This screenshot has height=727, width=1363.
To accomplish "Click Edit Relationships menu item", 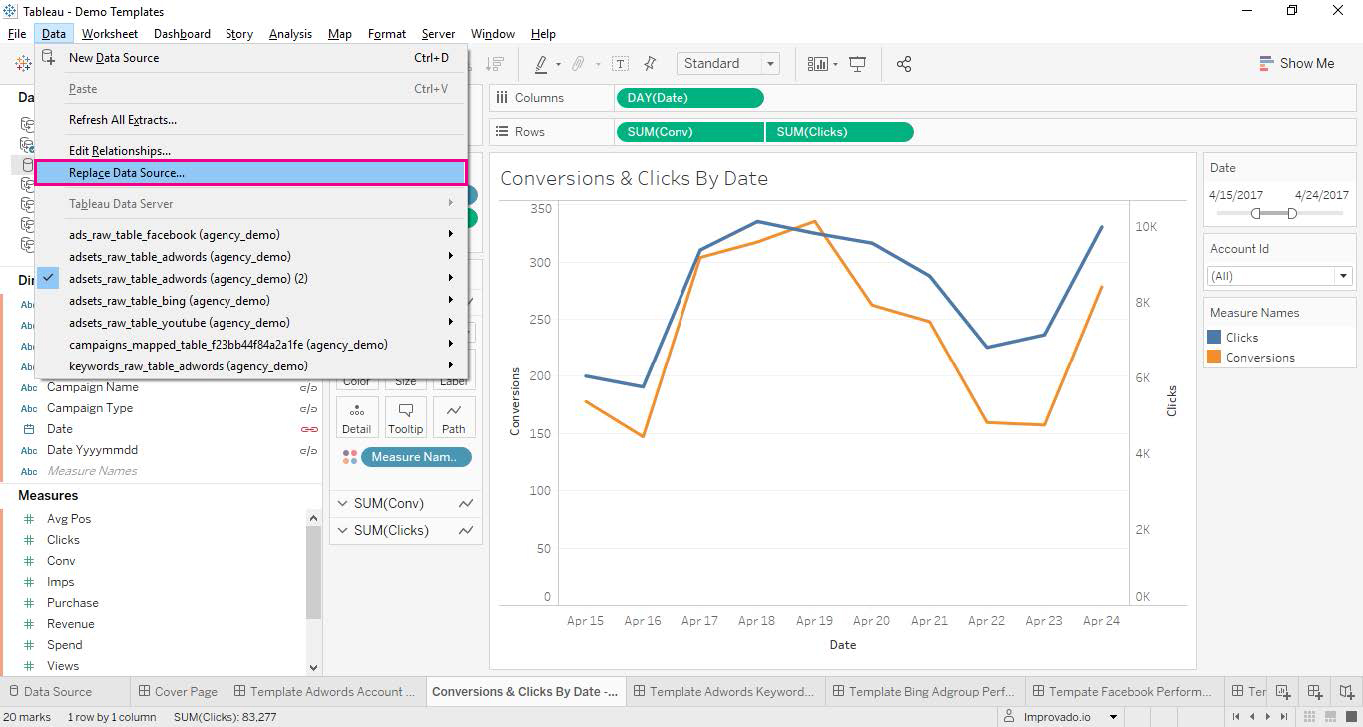I will coord(251,151).
